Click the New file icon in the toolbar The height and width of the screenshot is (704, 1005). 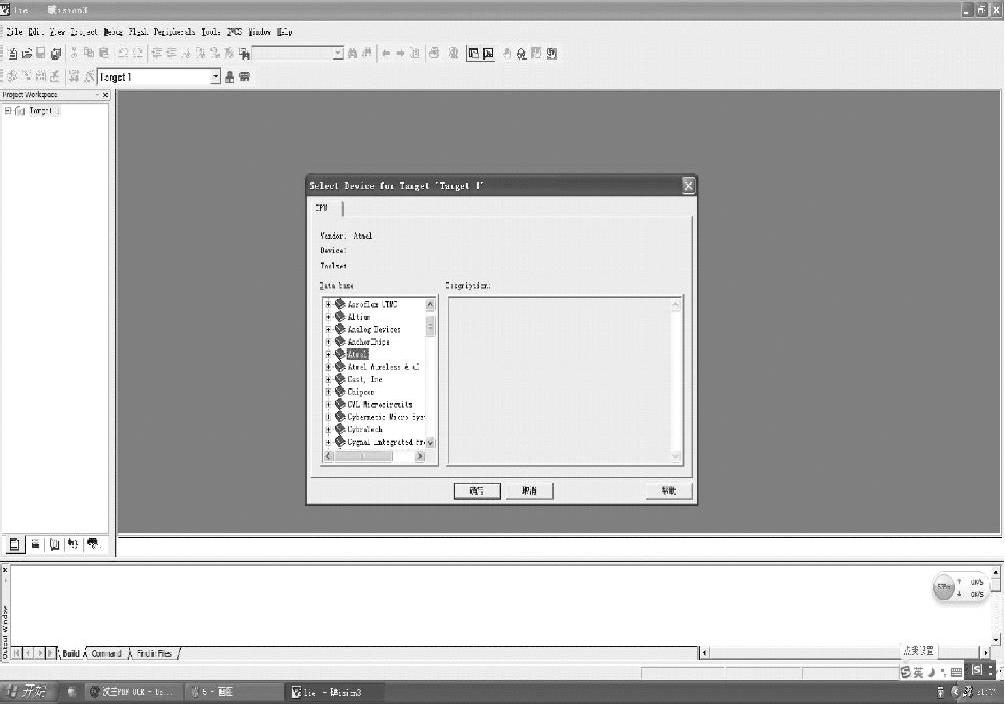tap(12, 54)
